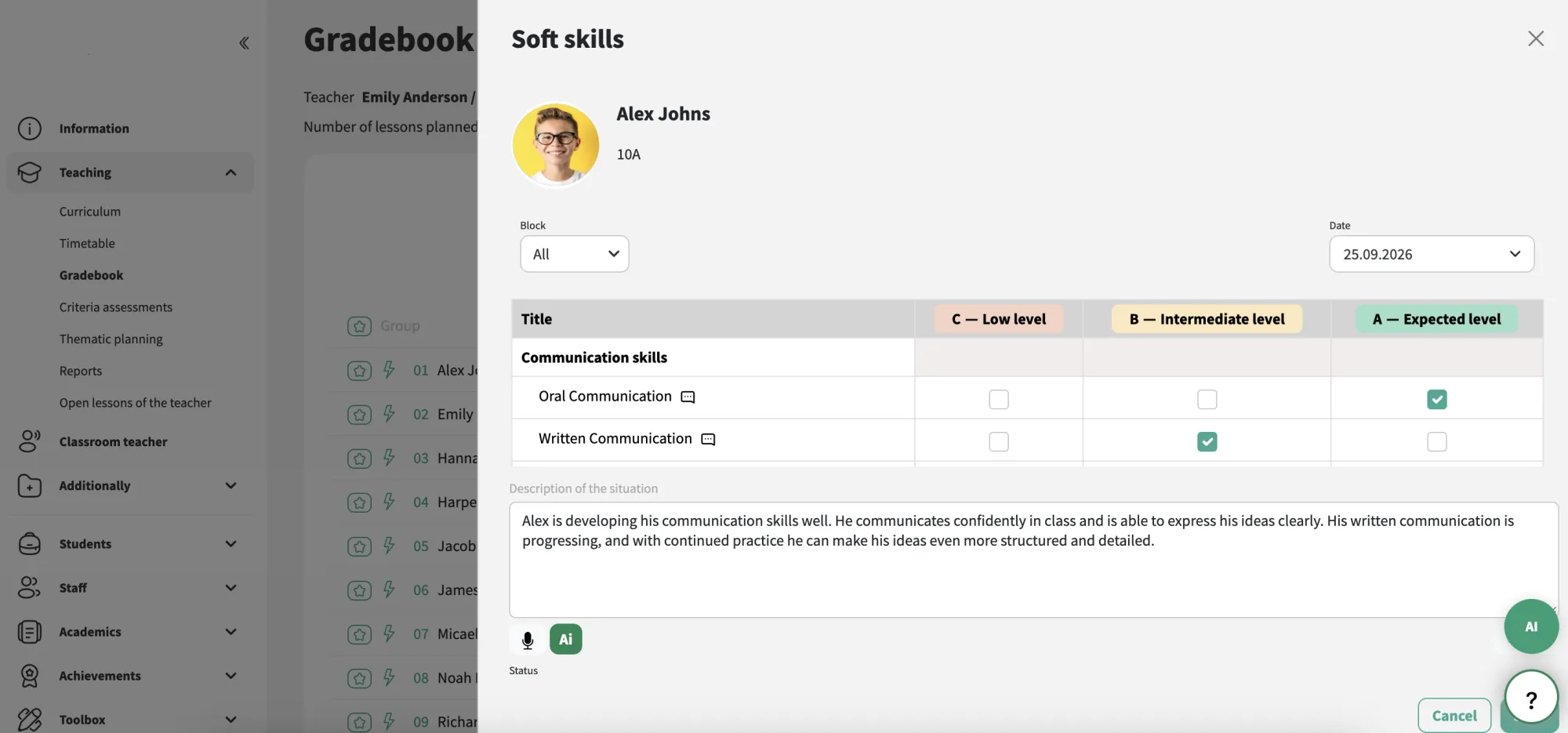Click the Students icon in sidebar
This screenshot has width=1568, height=733.
click(29, 543)
